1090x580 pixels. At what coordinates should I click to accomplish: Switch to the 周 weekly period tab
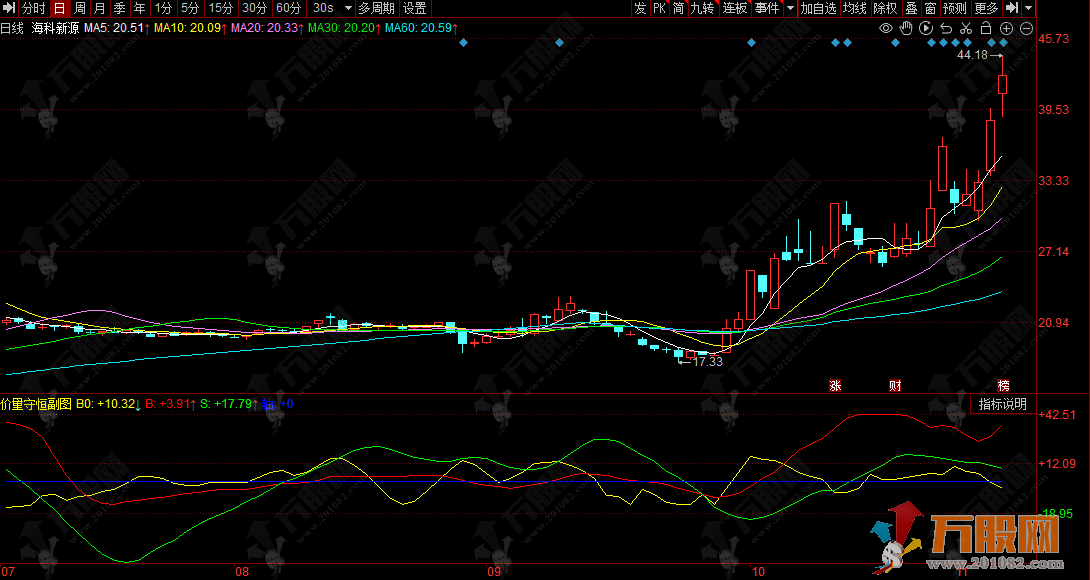(x=79, y=8)
